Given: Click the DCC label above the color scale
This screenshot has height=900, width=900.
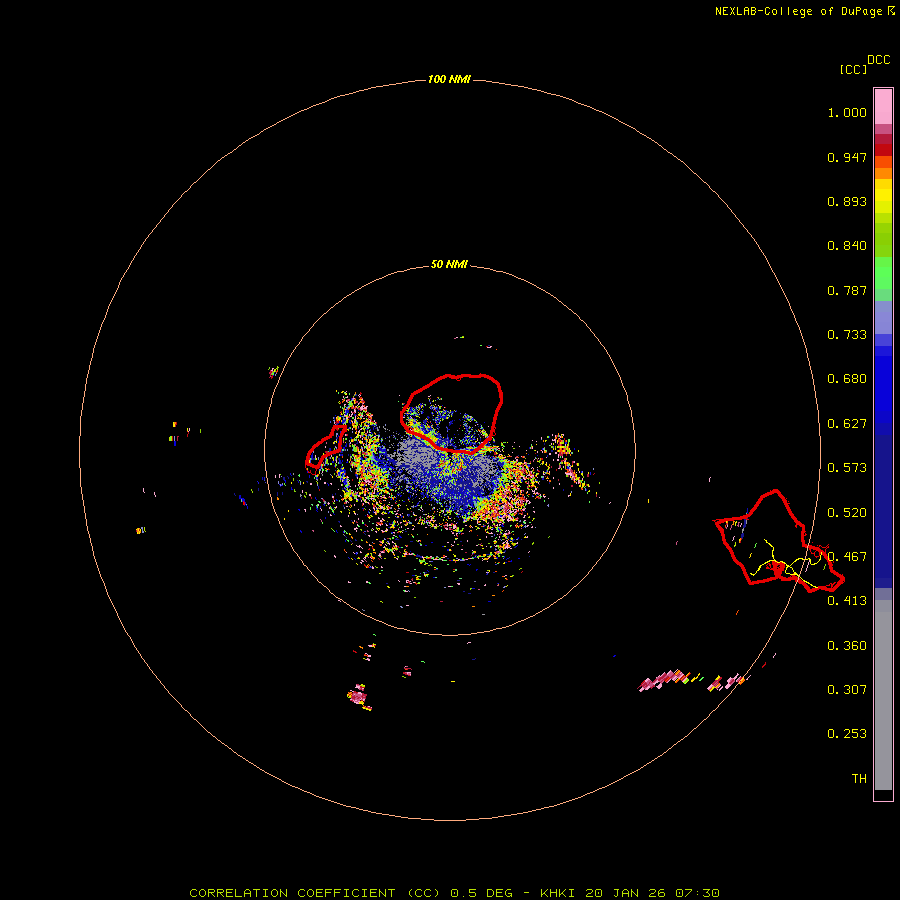Looking at the screenshot, I should 878,60.
